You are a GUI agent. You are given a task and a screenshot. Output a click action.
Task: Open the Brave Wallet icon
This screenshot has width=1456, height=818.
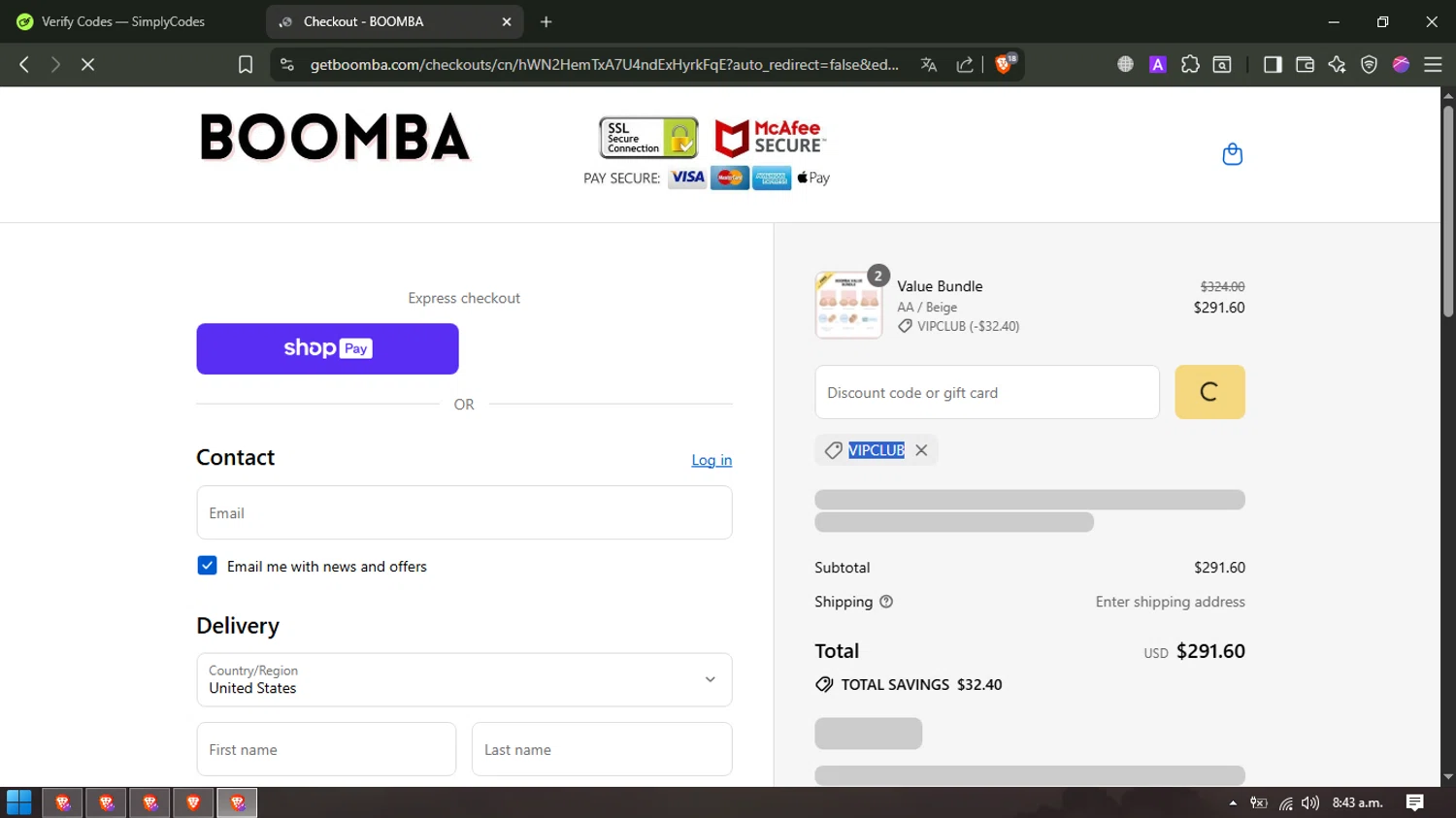tap(1305, 64)
